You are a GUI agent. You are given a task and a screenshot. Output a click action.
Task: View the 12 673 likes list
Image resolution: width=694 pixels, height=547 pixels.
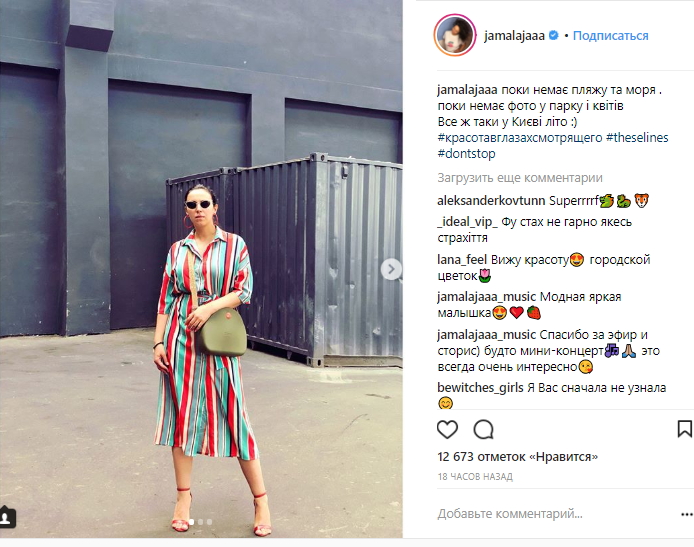point(517,456)
